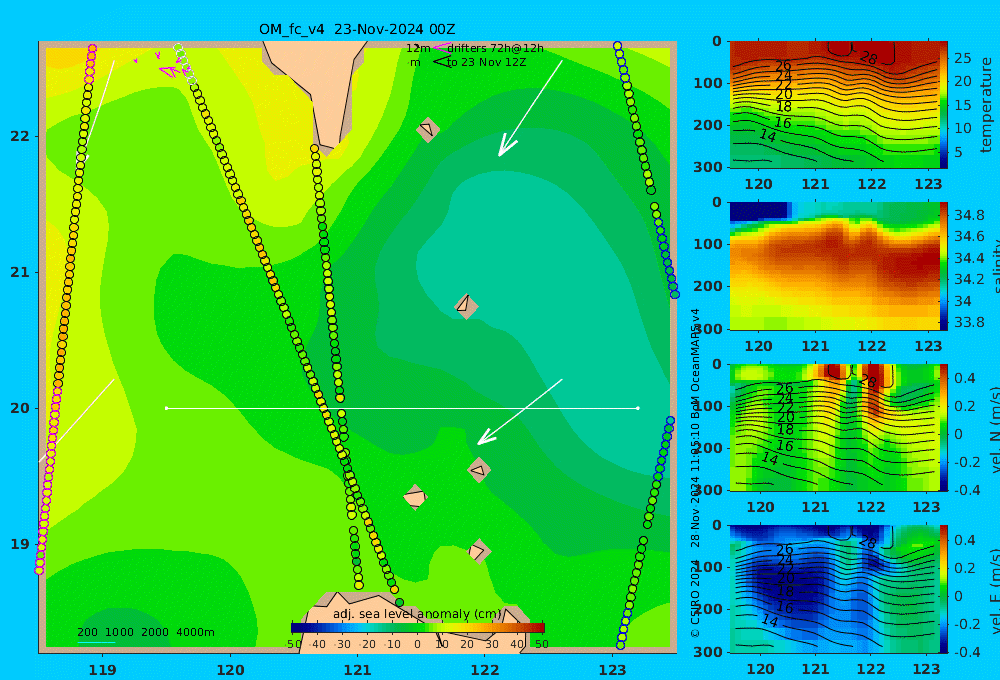Select the salinity colorbar
The height and width of the screenshot is (680, 1000).
tap(943, 266)
